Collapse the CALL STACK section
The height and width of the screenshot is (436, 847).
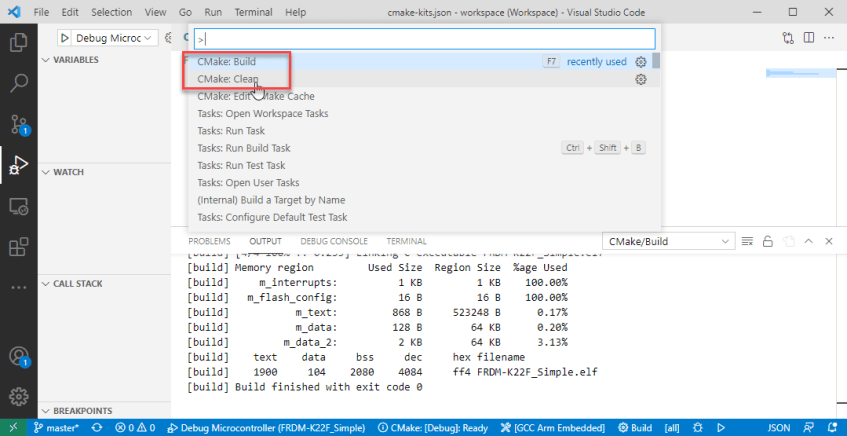(x=76, y=284)
